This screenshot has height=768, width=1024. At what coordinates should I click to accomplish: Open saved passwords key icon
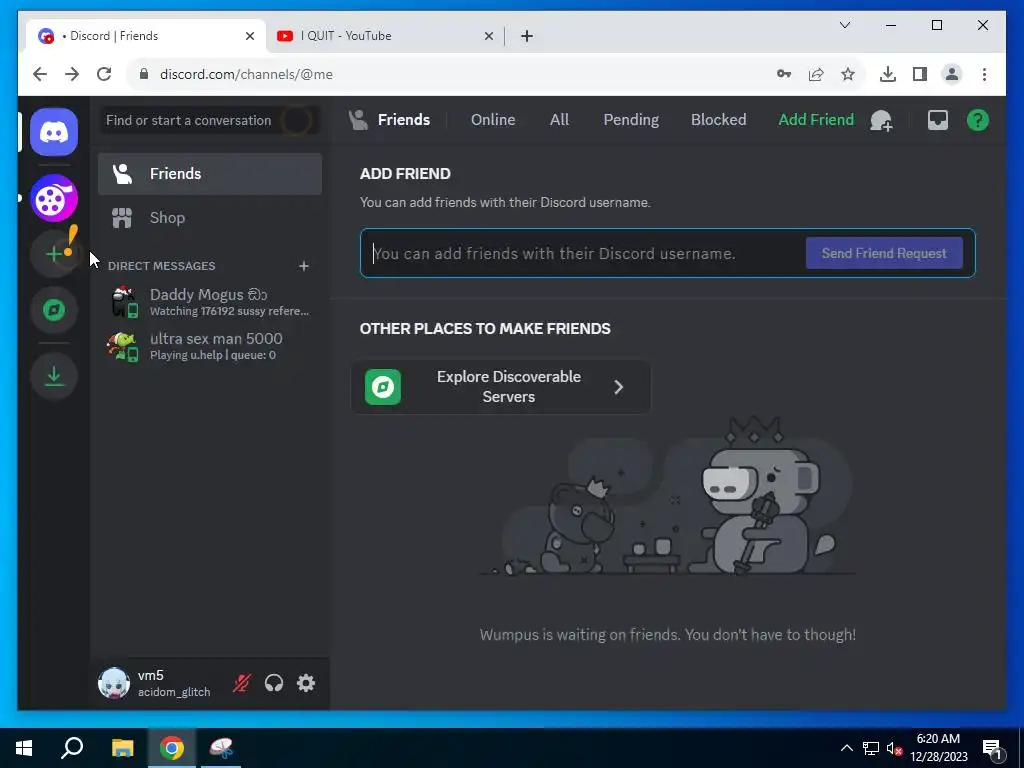pos(784,74)
